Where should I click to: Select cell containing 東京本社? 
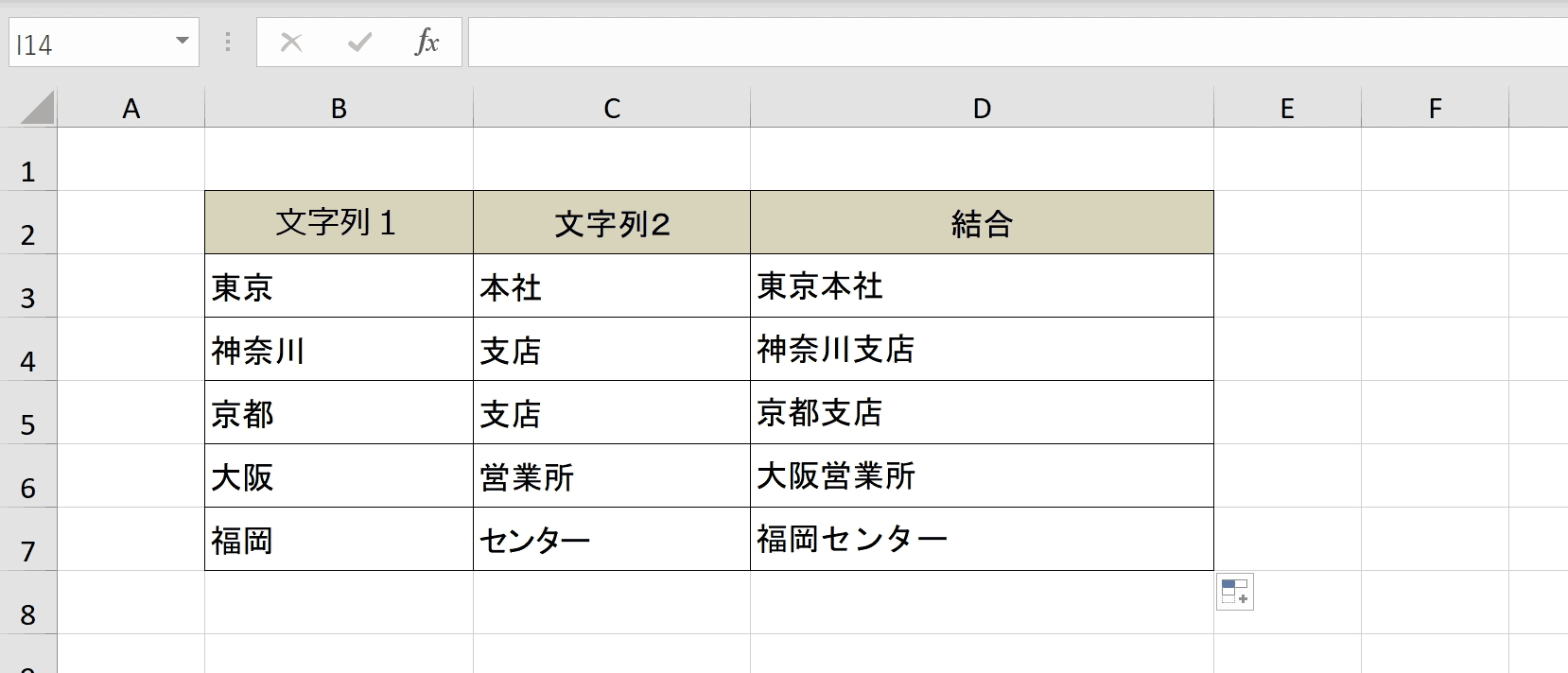[x=982, y=285]
